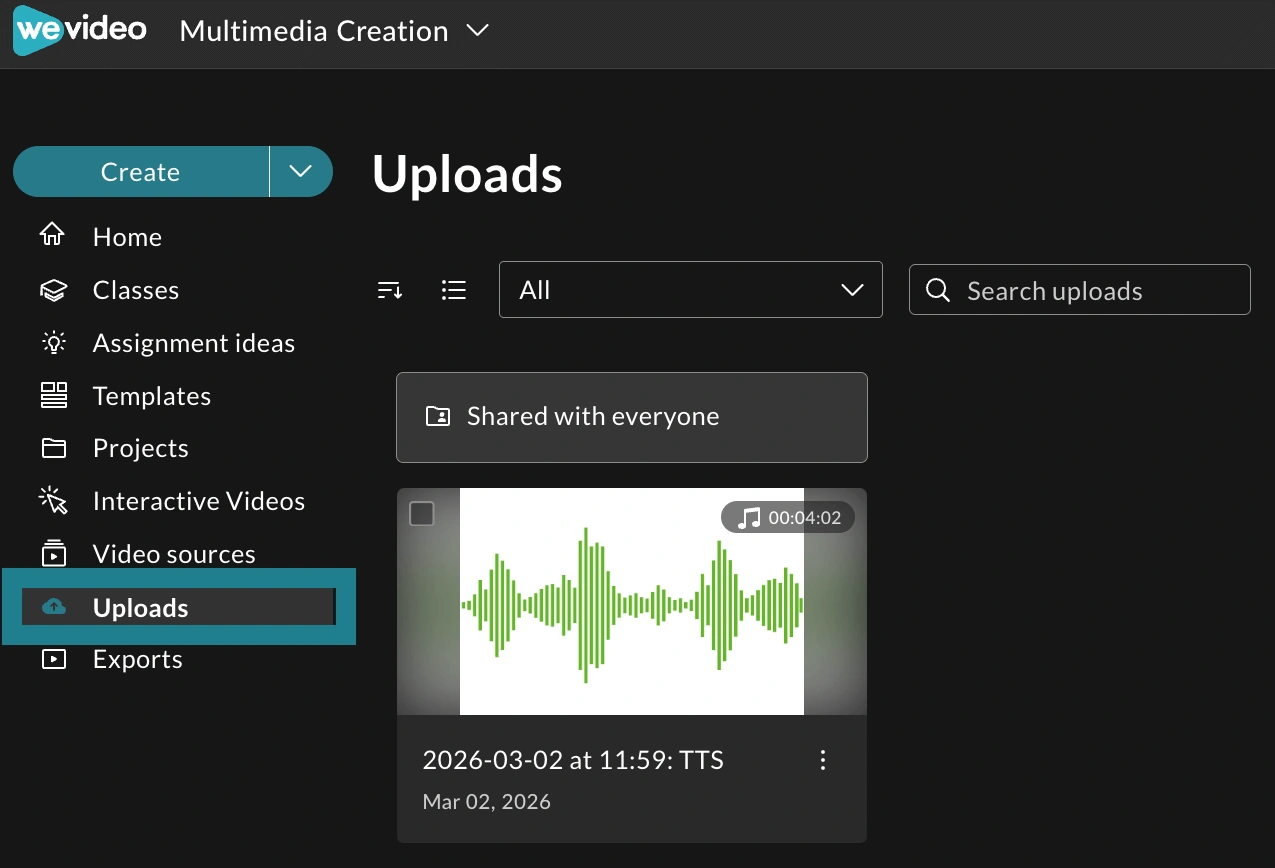Click the Uploads page heading
The width and height of the screenshot is (1275, 868).
click(x=467, y=174)
